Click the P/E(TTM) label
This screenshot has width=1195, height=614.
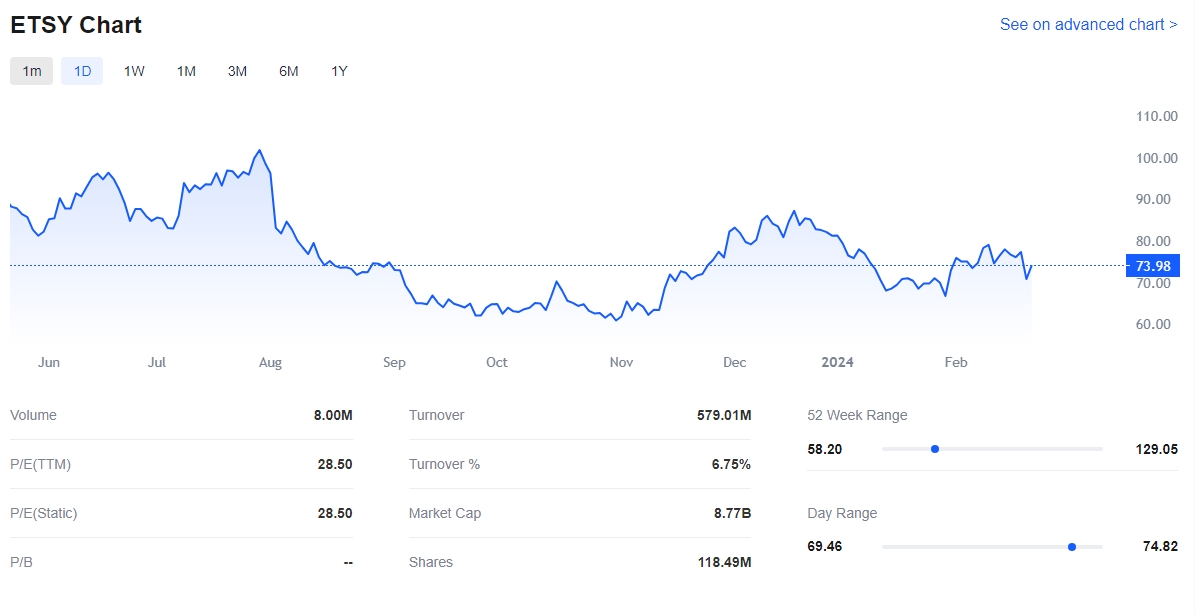[x=41, y=464]
